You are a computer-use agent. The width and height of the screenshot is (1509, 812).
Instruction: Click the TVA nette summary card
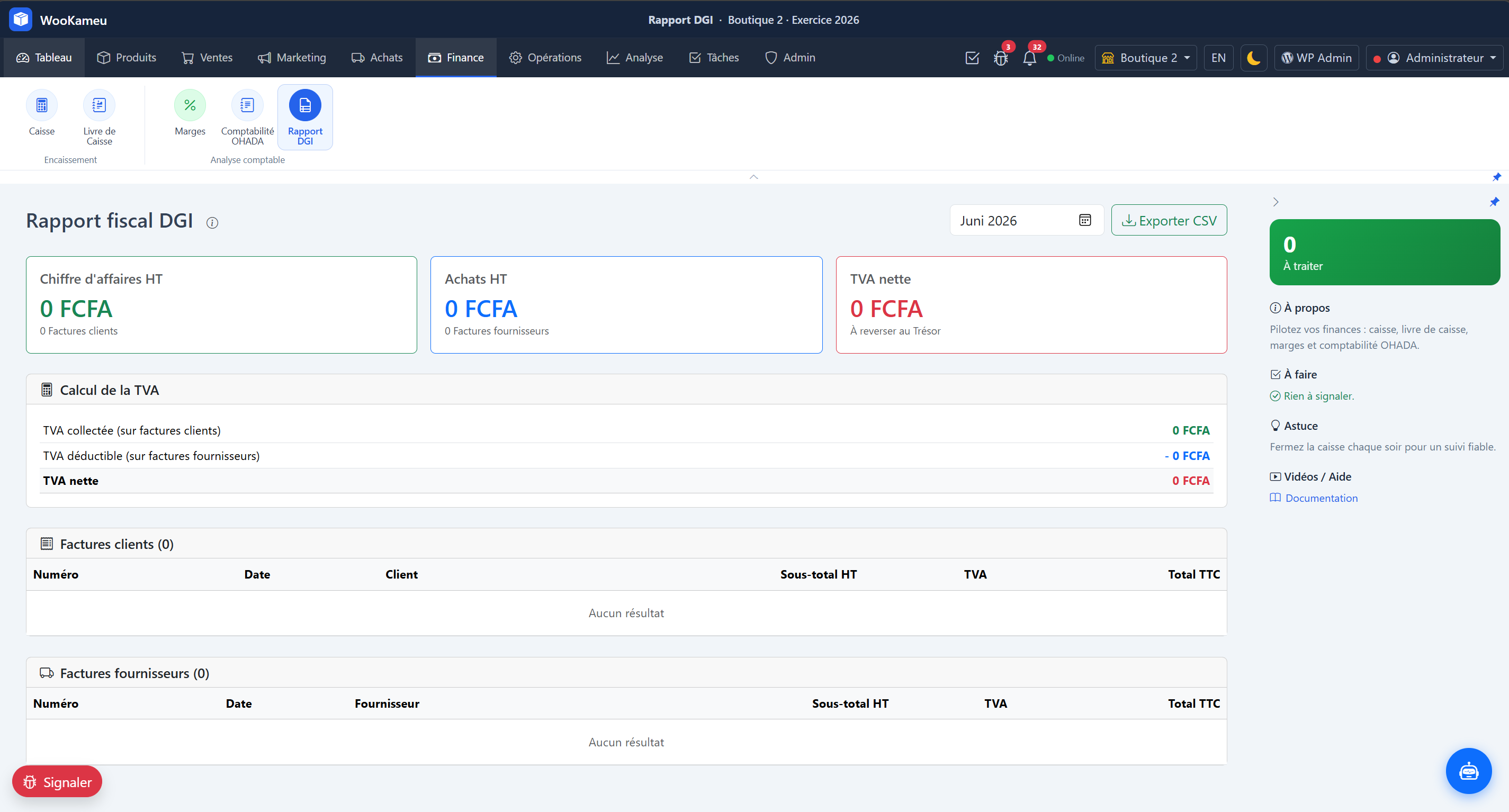(x=1031, y=305)
